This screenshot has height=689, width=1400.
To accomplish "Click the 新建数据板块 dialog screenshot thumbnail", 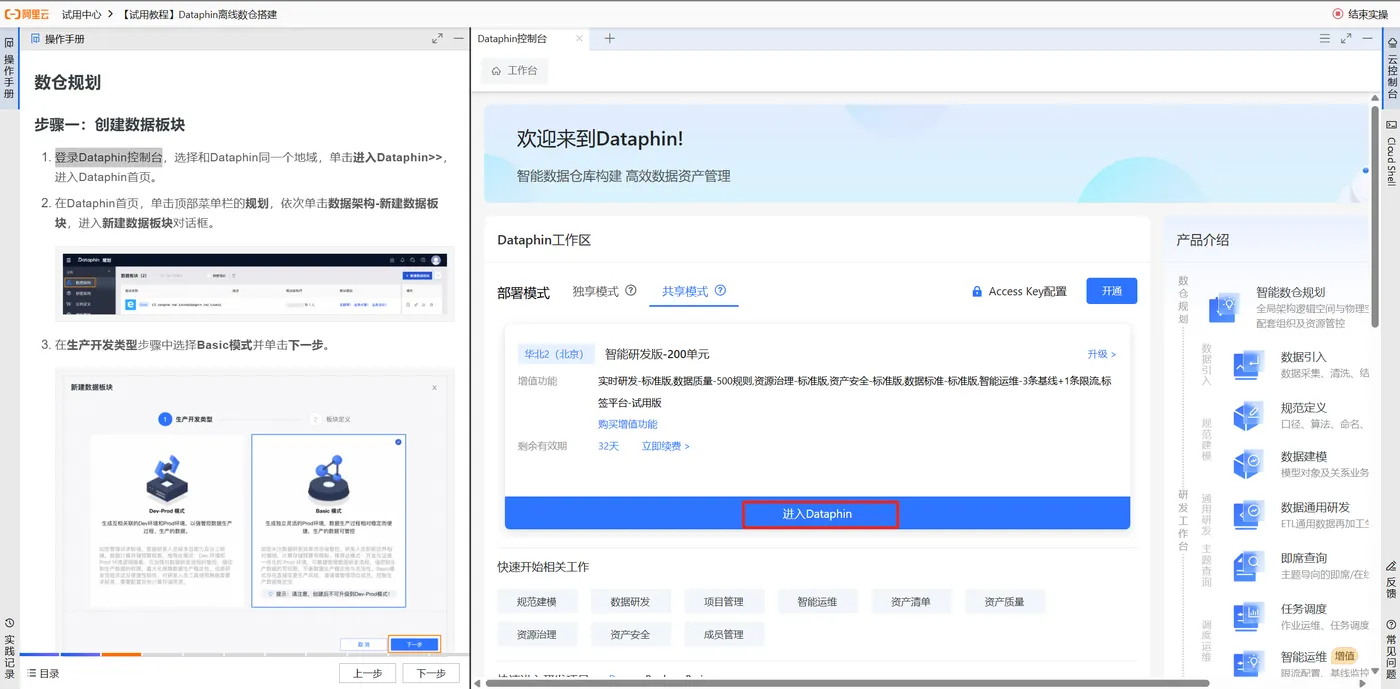I will point(255,511).
